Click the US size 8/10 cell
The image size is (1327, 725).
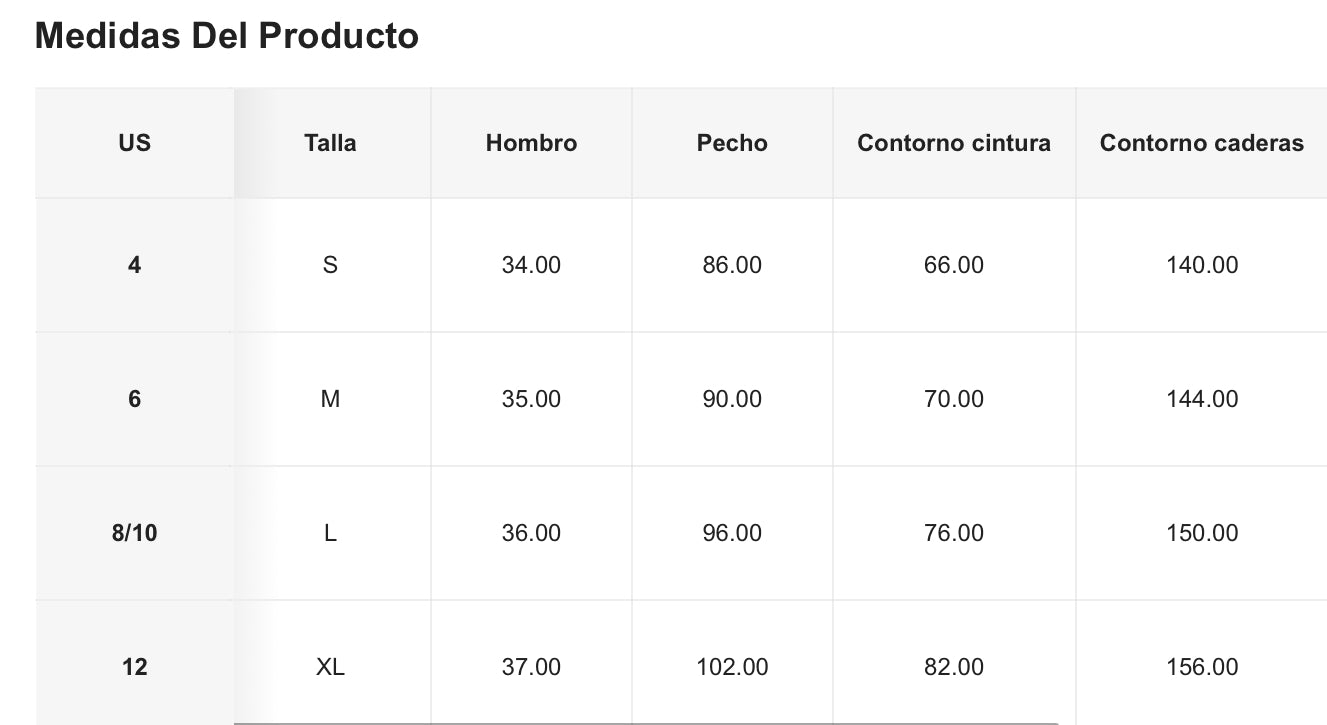(x=134, y=533)
